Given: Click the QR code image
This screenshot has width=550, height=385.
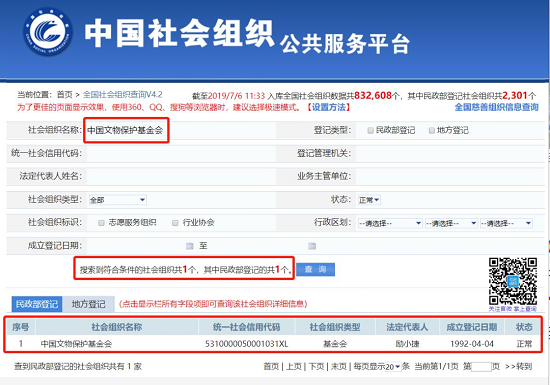Looking at the screenshot, I should (x=513, y=282).
